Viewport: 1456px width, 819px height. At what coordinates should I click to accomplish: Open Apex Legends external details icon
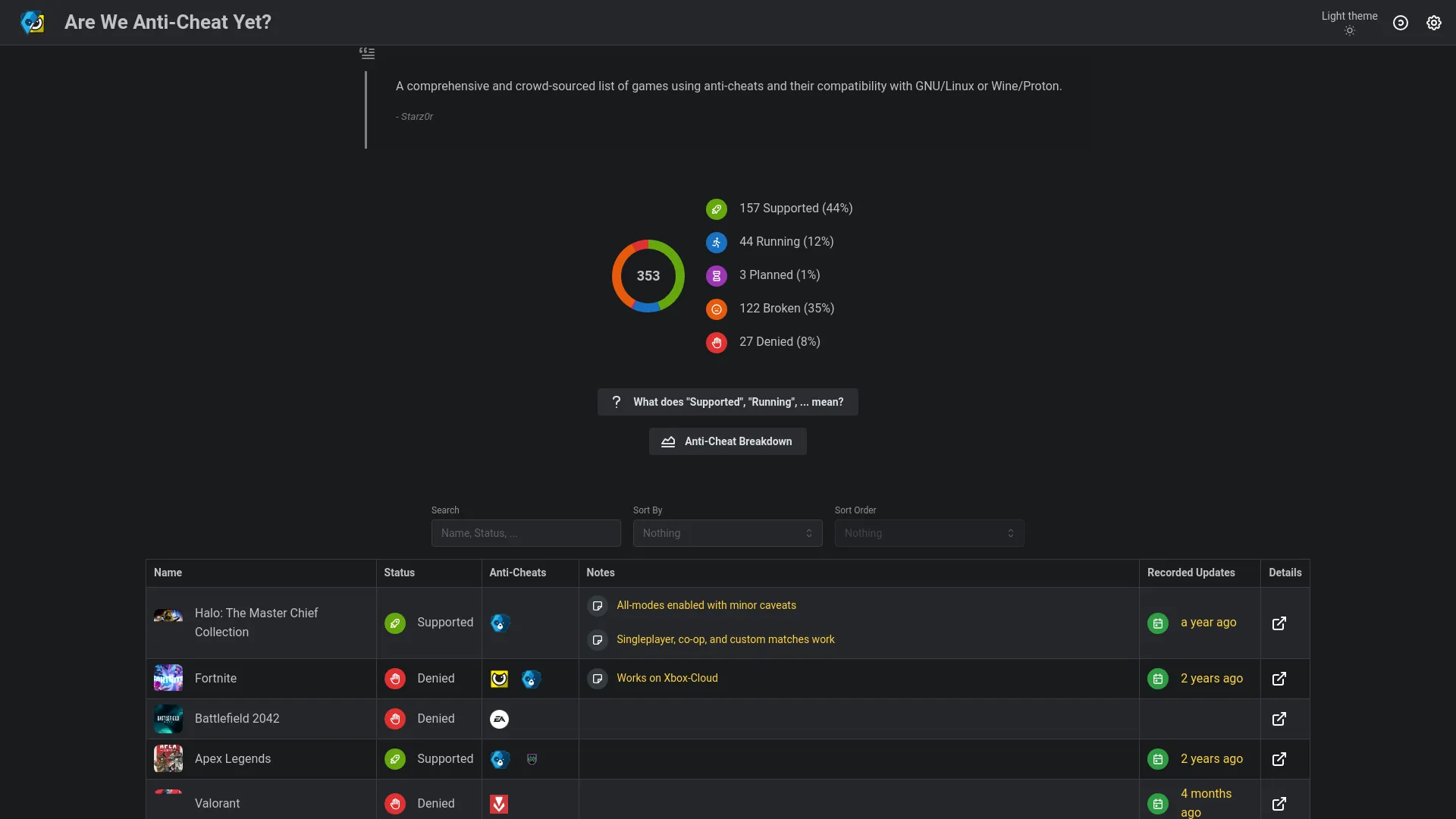pyautogui.click(x=1279, y=759)
